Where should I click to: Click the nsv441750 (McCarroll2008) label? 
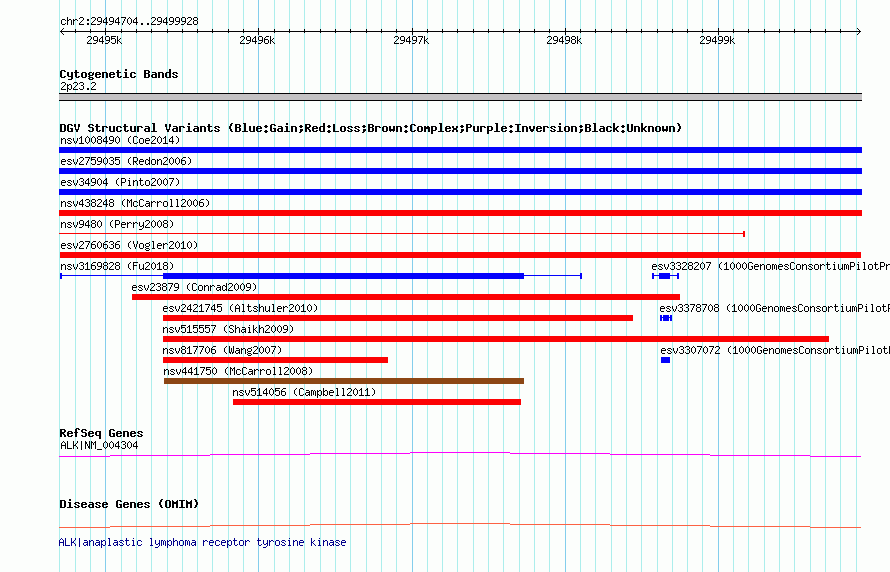[x=238, y=371]
